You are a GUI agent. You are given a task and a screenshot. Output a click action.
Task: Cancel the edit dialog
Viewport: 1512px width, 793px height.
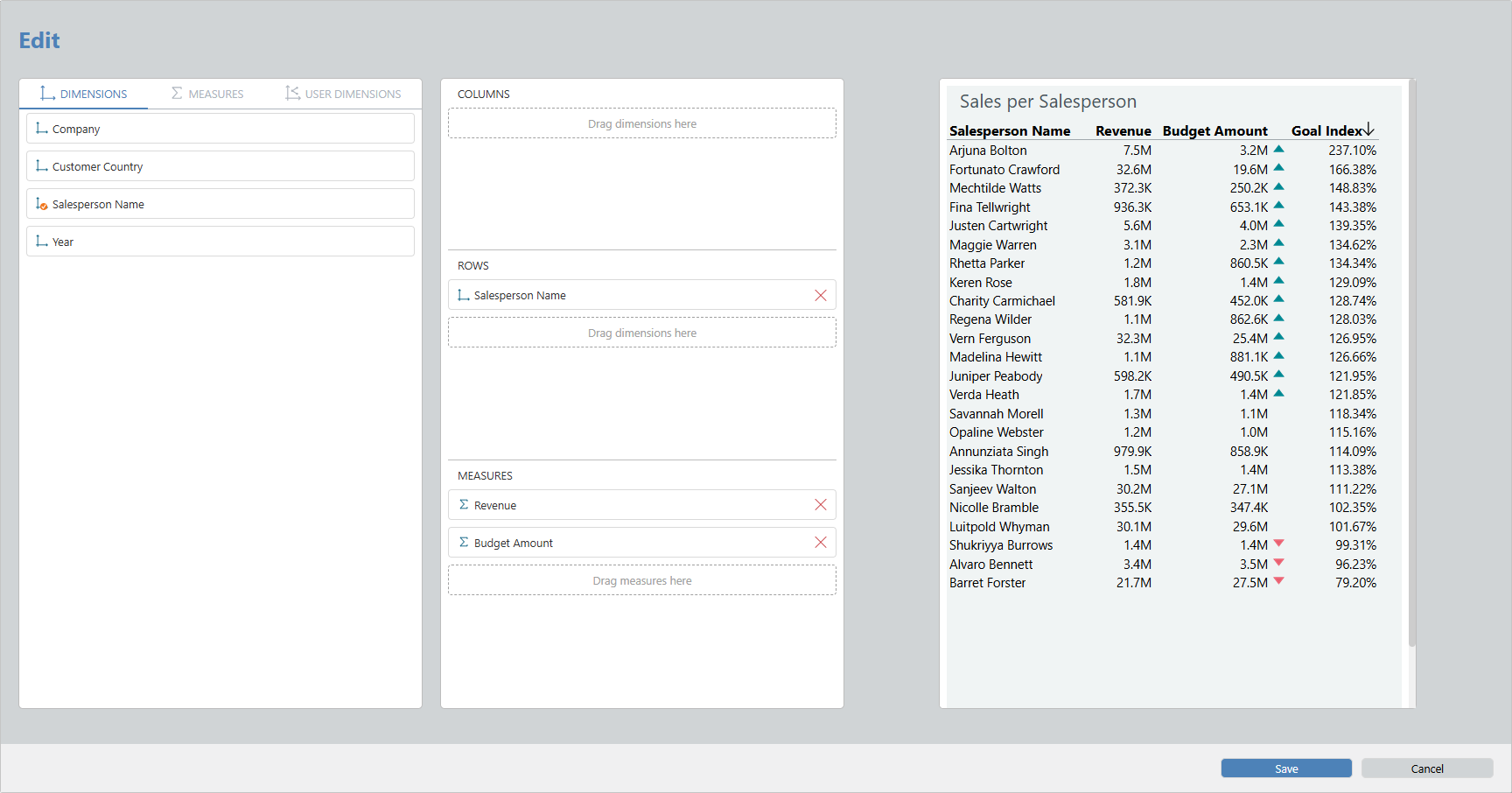[x=1426, y=768]
